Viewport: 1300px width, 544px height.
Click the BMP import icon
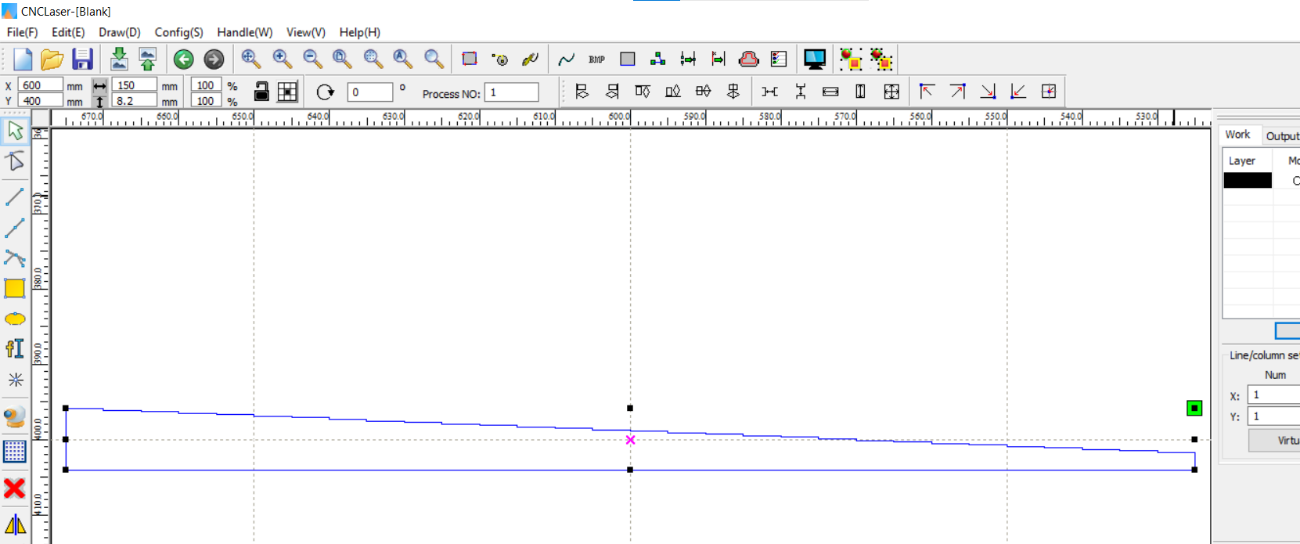tap(597, 59)
